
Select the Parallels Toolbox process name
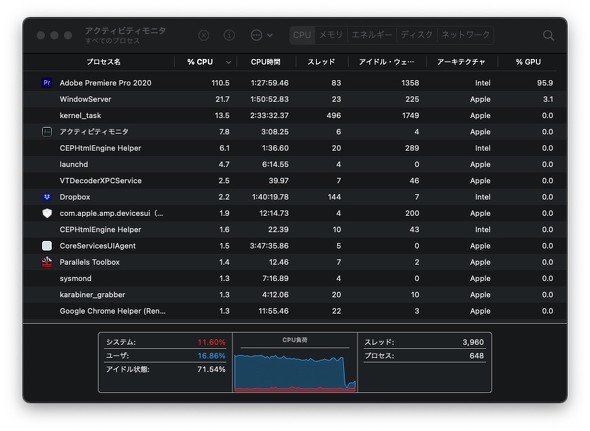click(90, 262)
